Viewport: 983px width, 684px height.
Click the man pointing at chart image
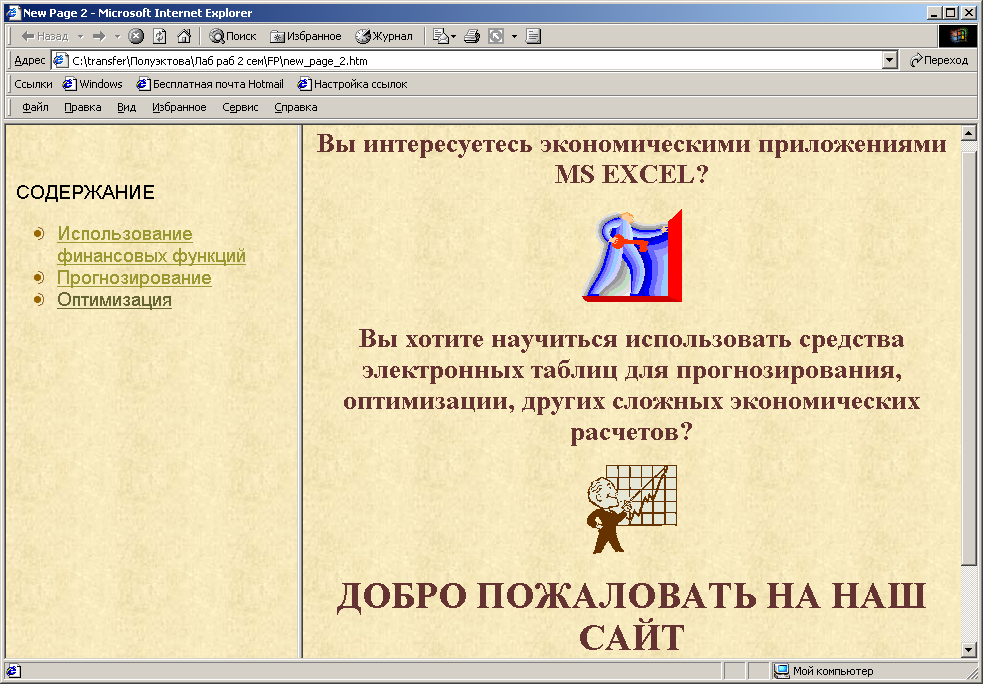point(632,509)
